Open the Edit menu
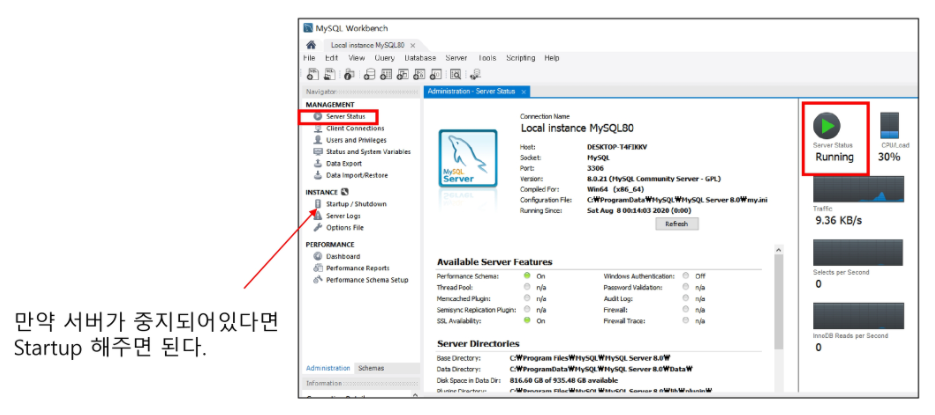Screen dimensions: 935x415 click(332, 58)
